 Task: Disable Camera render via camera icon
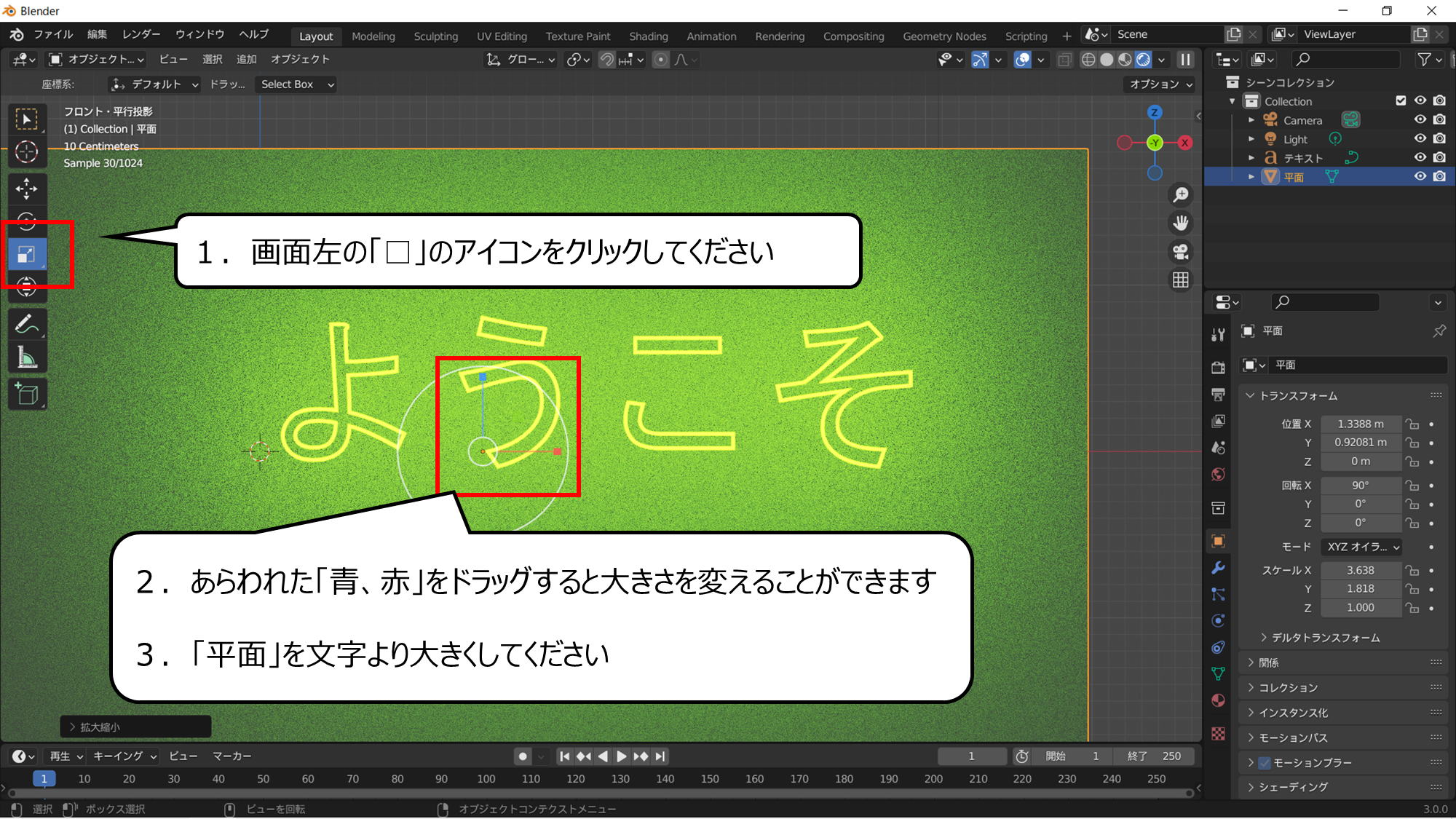[x=1439, y=119]
